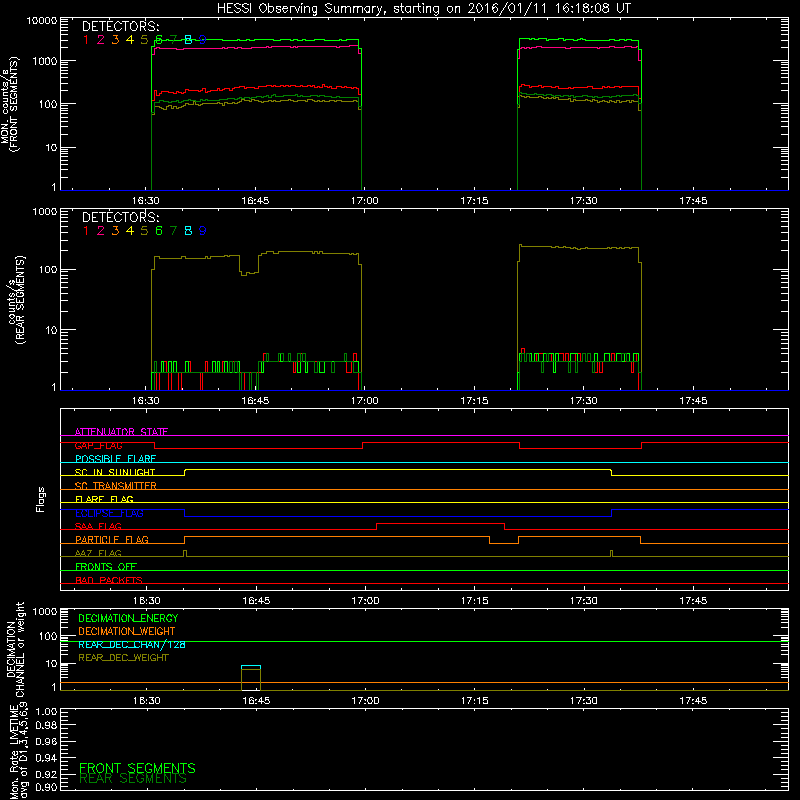Image resolution: width=800 pixels, height=800 pixels.
Task: Click the 17:00 time tick under the front segments plot
Action: [365, 201]
